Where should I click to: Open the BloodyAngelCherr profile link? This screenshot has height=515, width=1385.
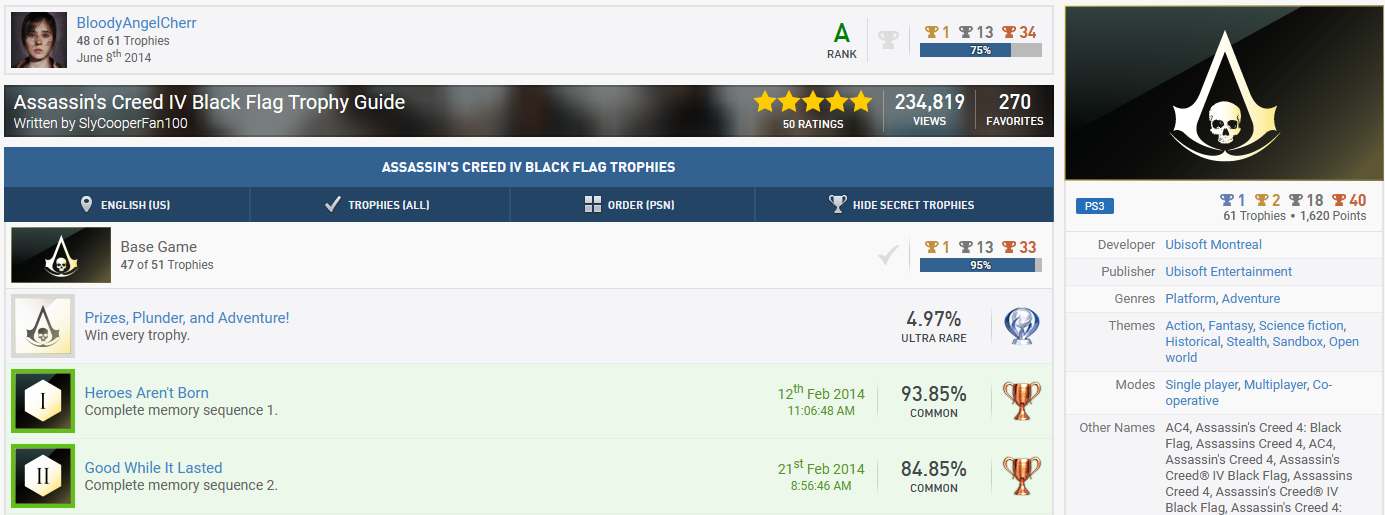[136, 23]
